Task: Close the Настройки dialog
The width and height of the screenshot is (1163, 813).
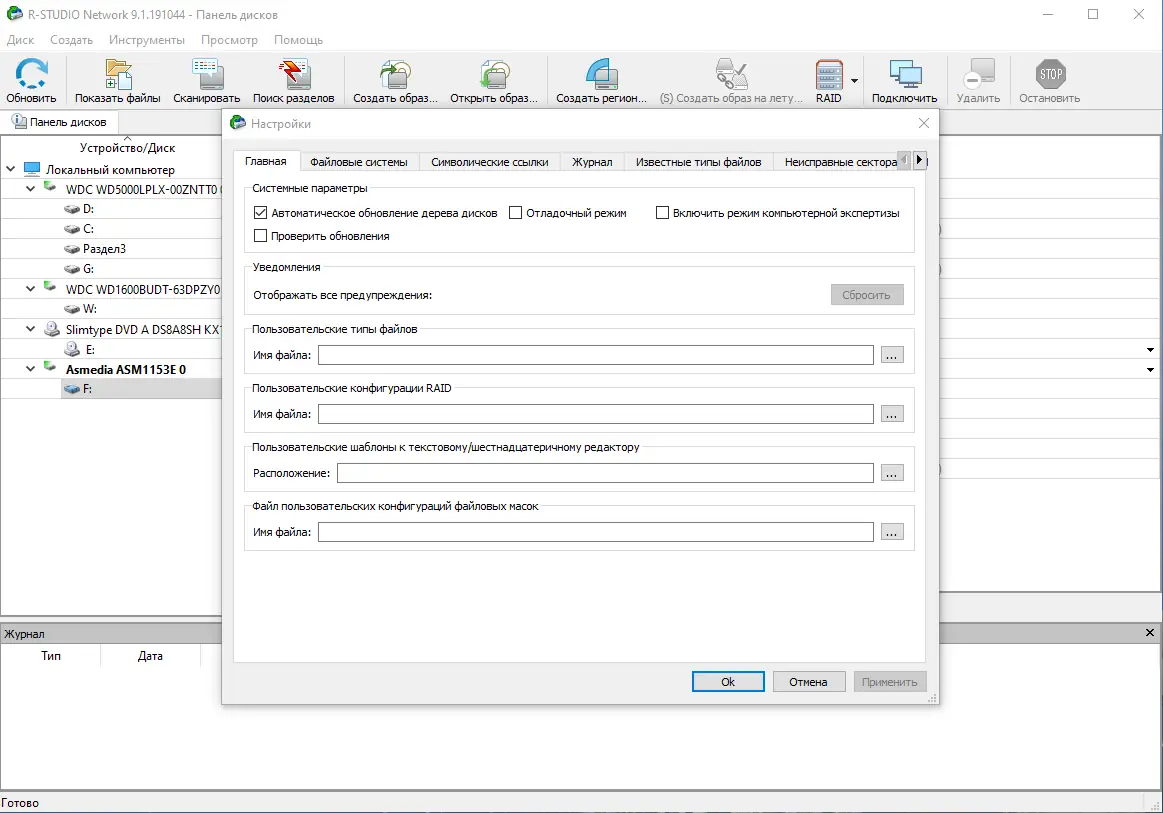Action: (923, 123)
